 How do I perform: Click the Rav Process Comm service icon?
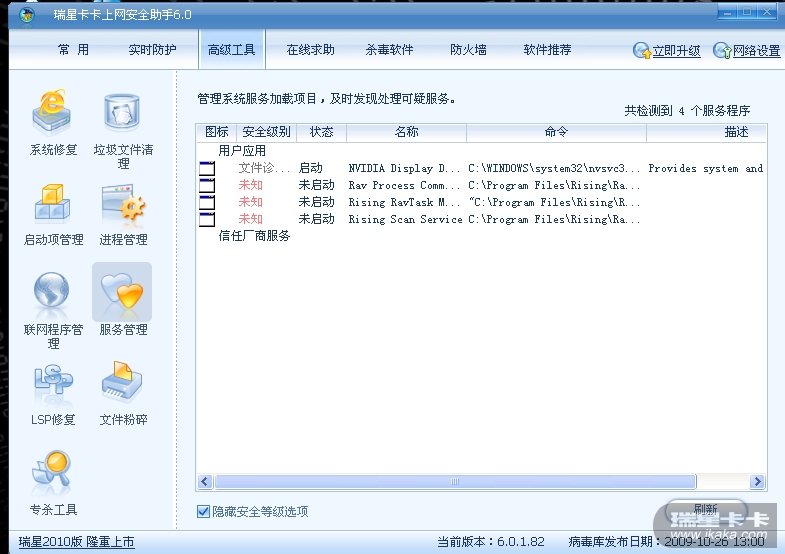point(207,185)
